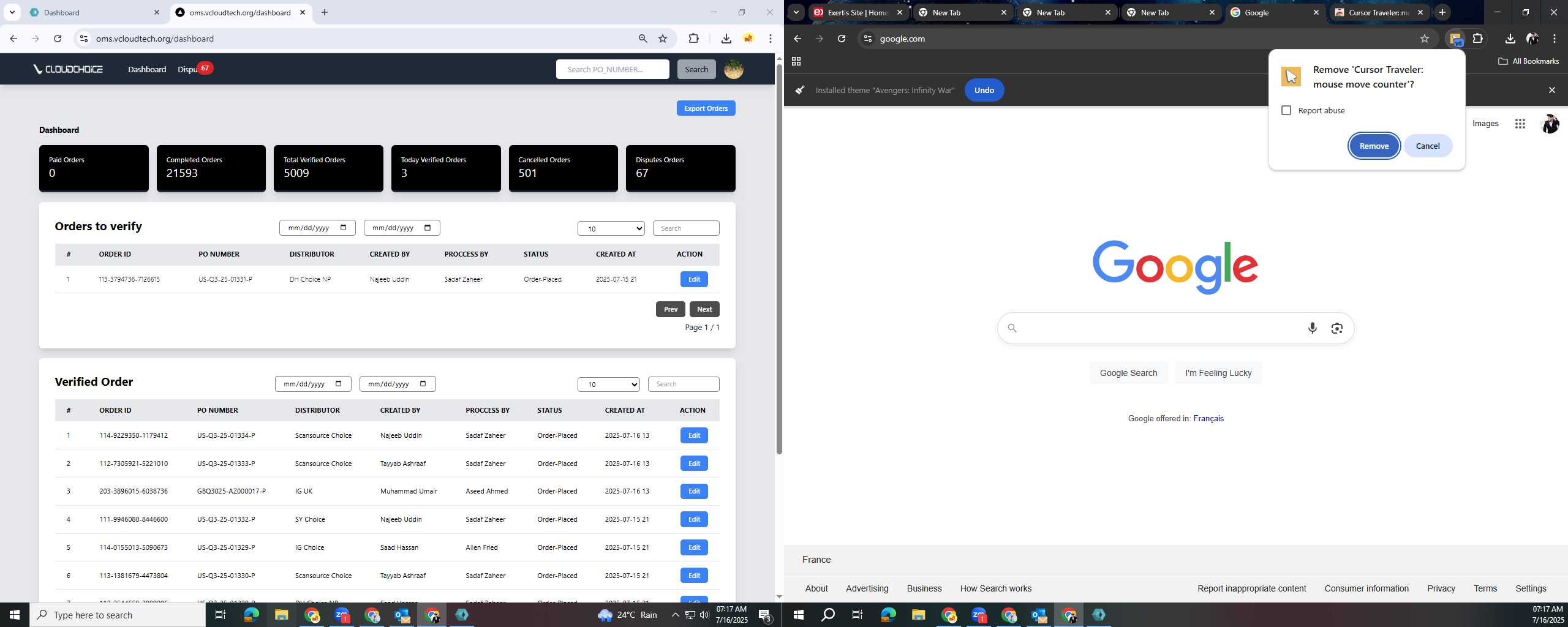Click voice search microphone icon

pyautogui.click(x=1312, y=328)
